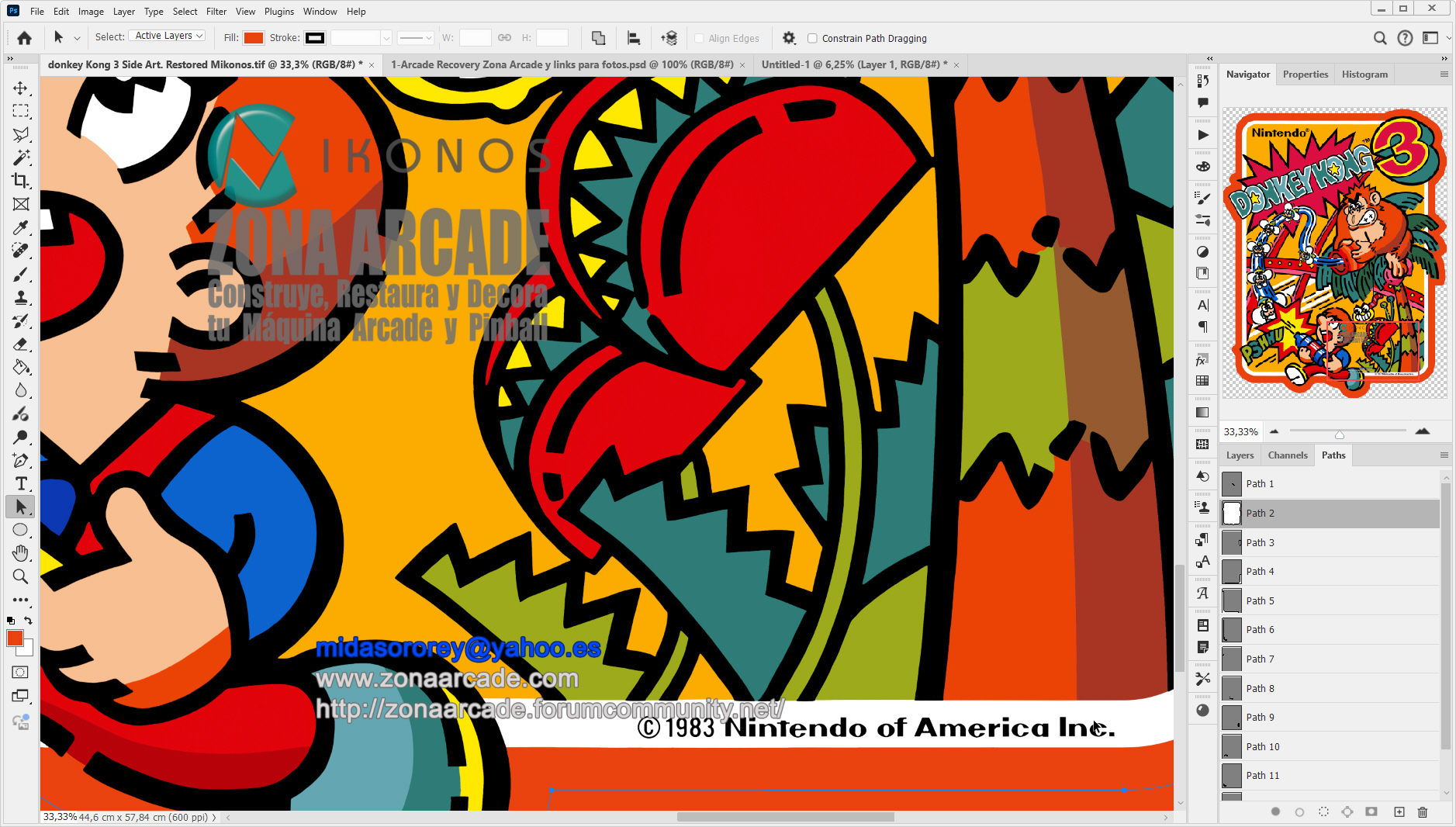Select the Pen tool
1456x827 pixels.
click(x=21, y=460)
